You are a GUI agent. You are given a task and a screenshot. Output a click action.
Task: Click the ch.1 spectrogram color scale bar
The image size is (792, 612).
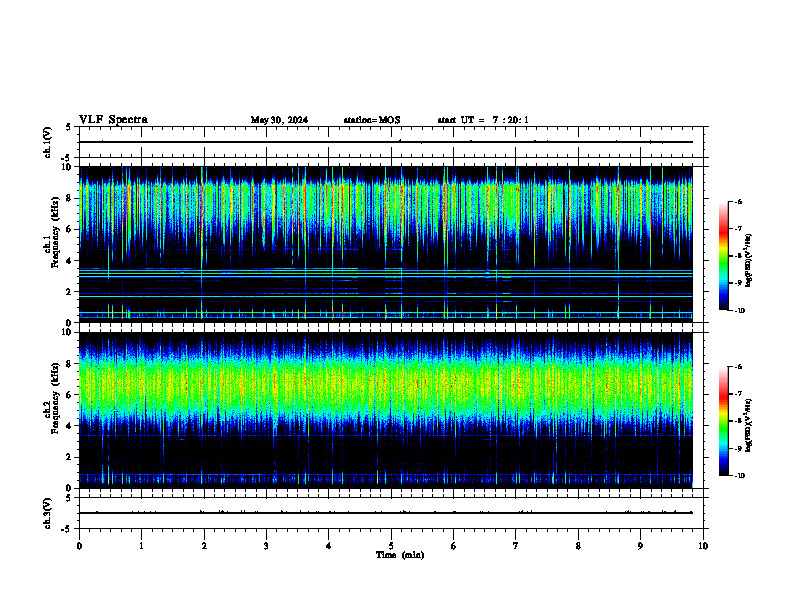click(724, 256)
